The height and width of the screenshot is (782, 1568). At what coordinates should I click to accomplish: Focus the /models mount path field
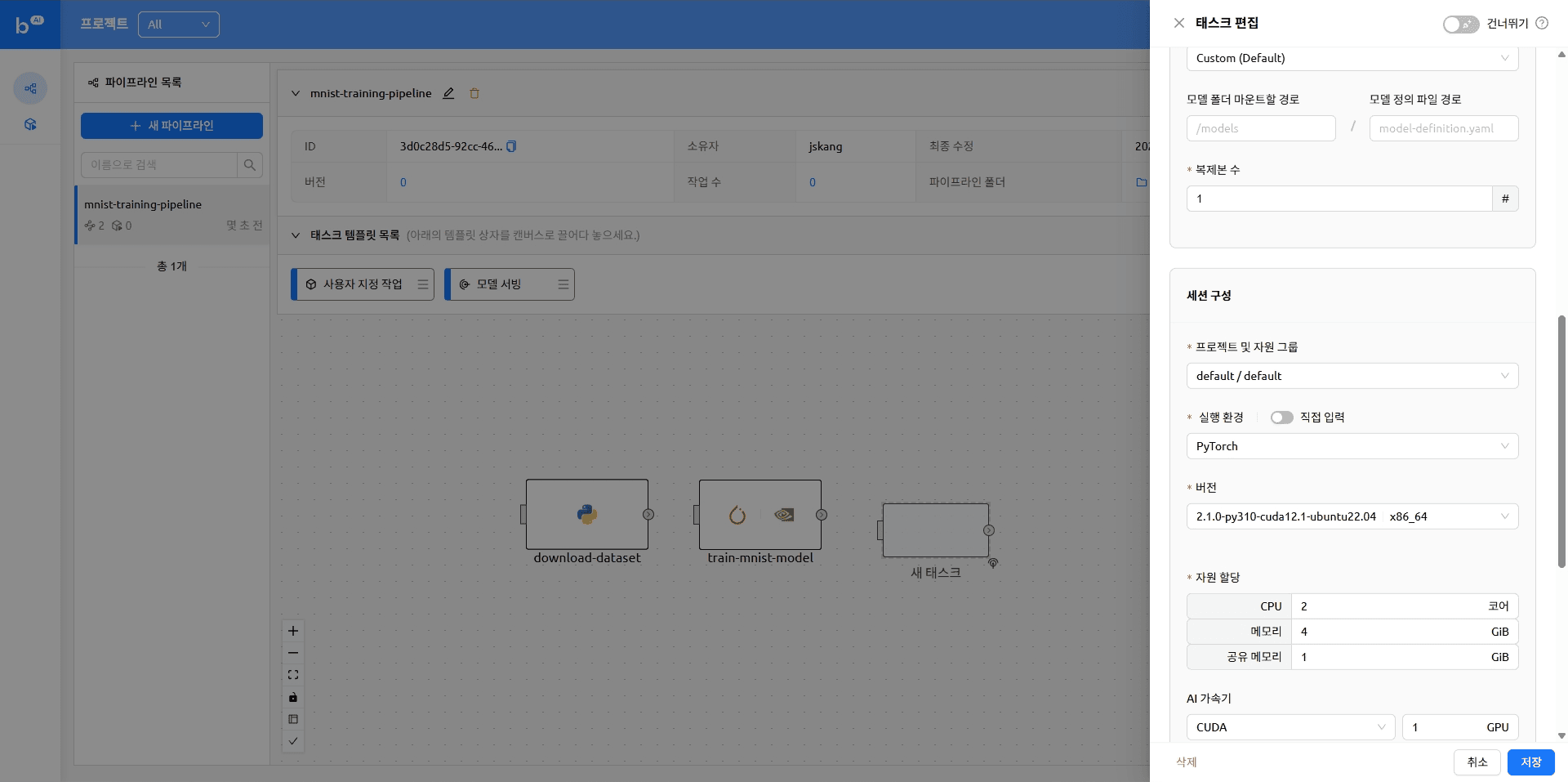1261,128
